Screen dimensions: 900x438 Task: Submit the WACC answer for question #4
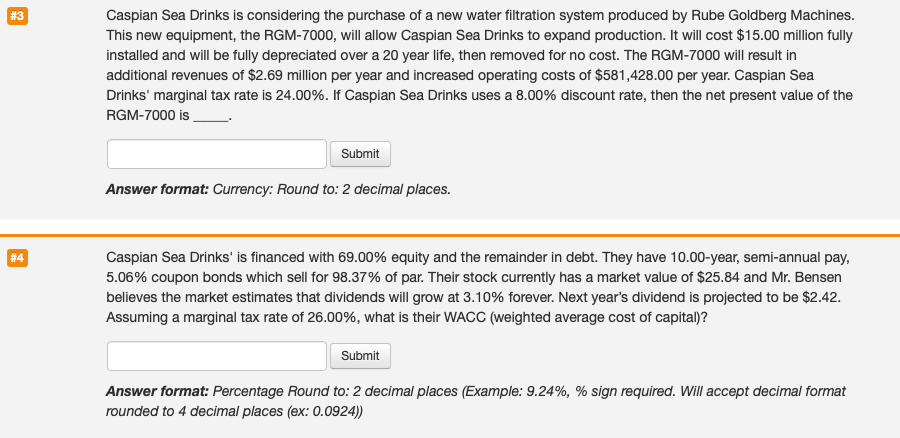pos(360,356)
